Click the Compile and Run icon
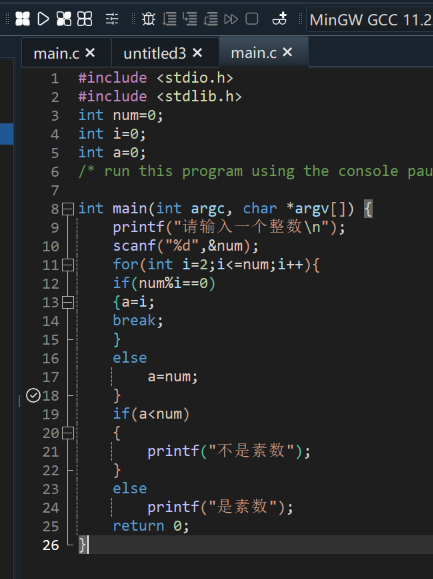 coord(64,19)
